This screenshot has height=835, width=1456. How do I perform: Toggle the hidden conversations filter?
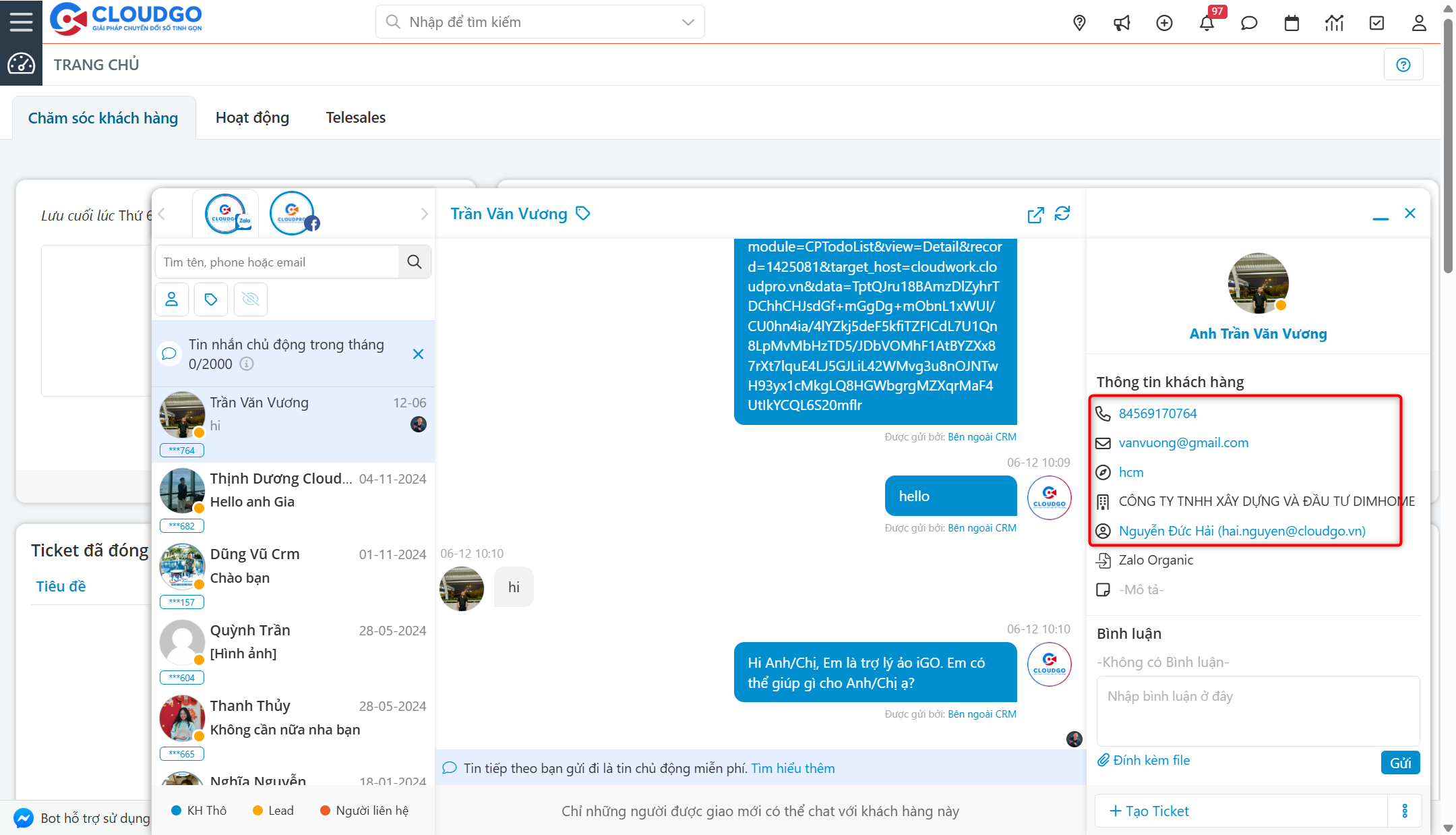tap(250, 299)
